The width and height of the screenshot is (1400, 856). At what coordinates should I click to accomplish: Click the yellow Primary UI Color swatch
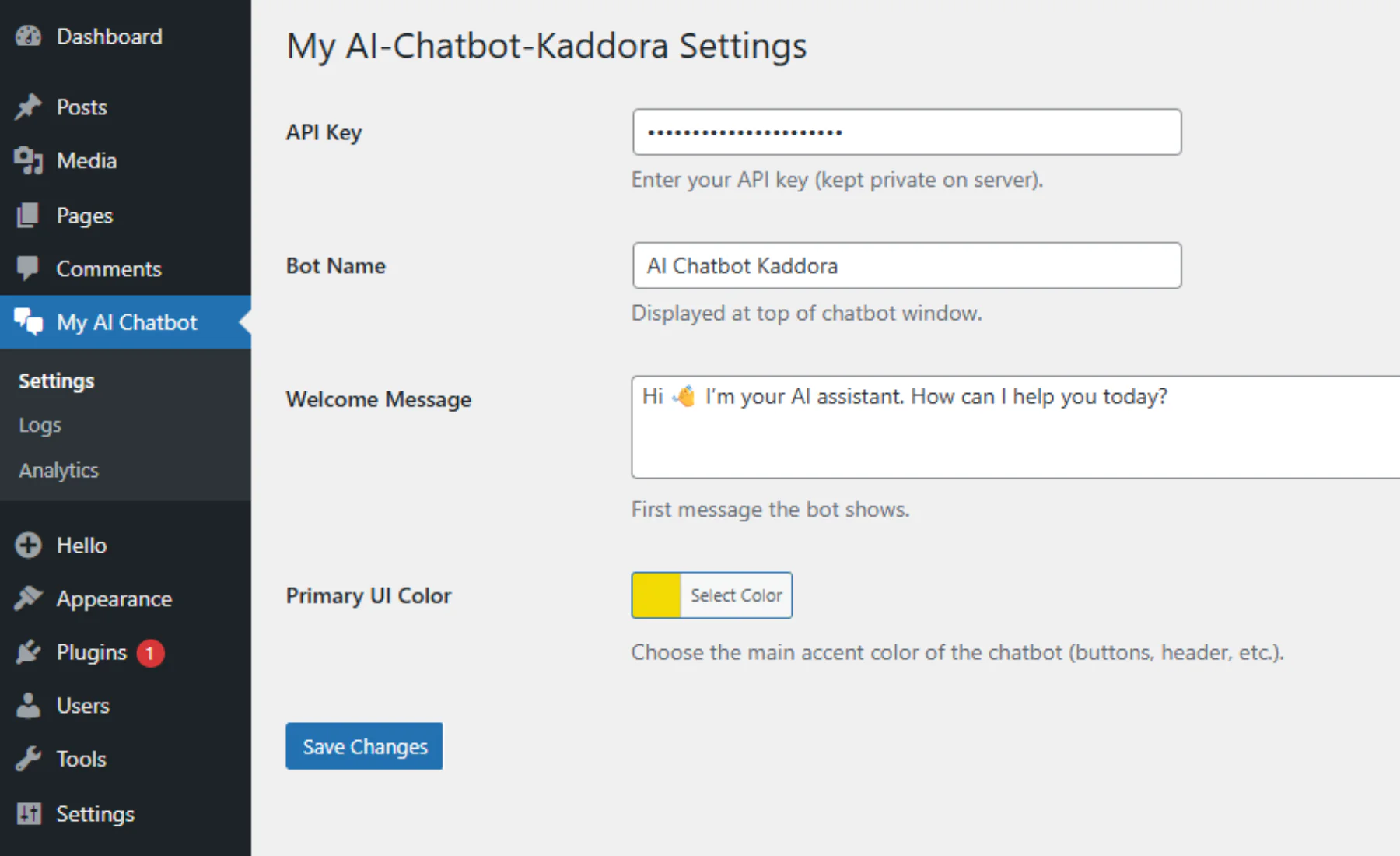tap(656, 595)
